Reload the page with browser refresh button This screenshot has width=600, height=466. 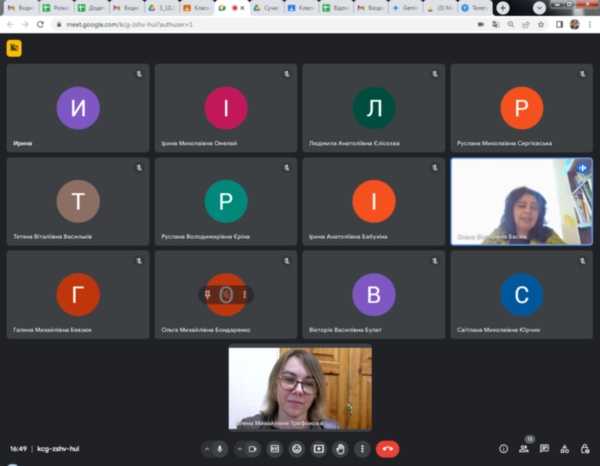tap(39, 23)
